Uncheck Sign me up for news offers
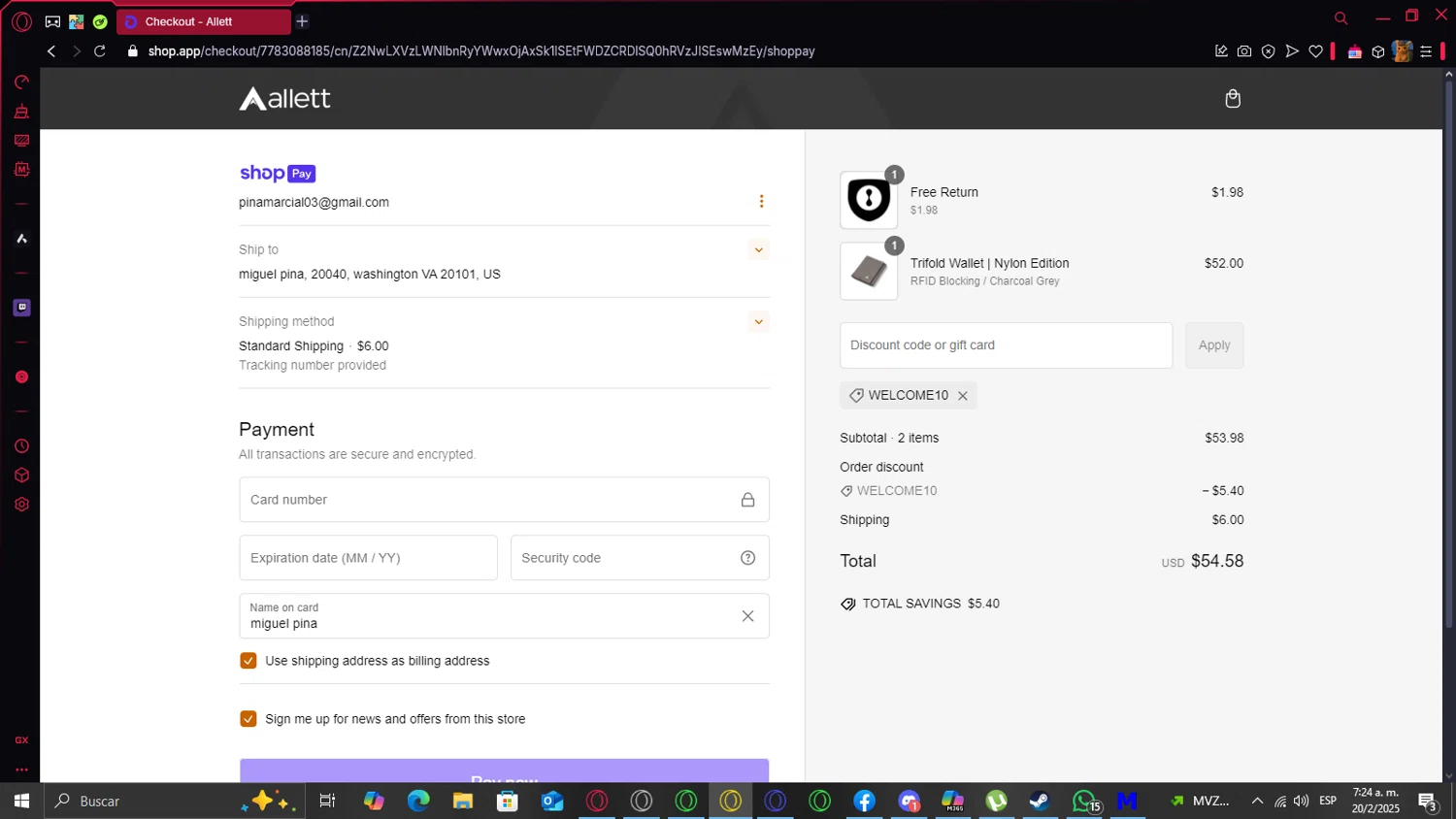The width and height of the screenshot is (1456, 819). coord(248,719)
